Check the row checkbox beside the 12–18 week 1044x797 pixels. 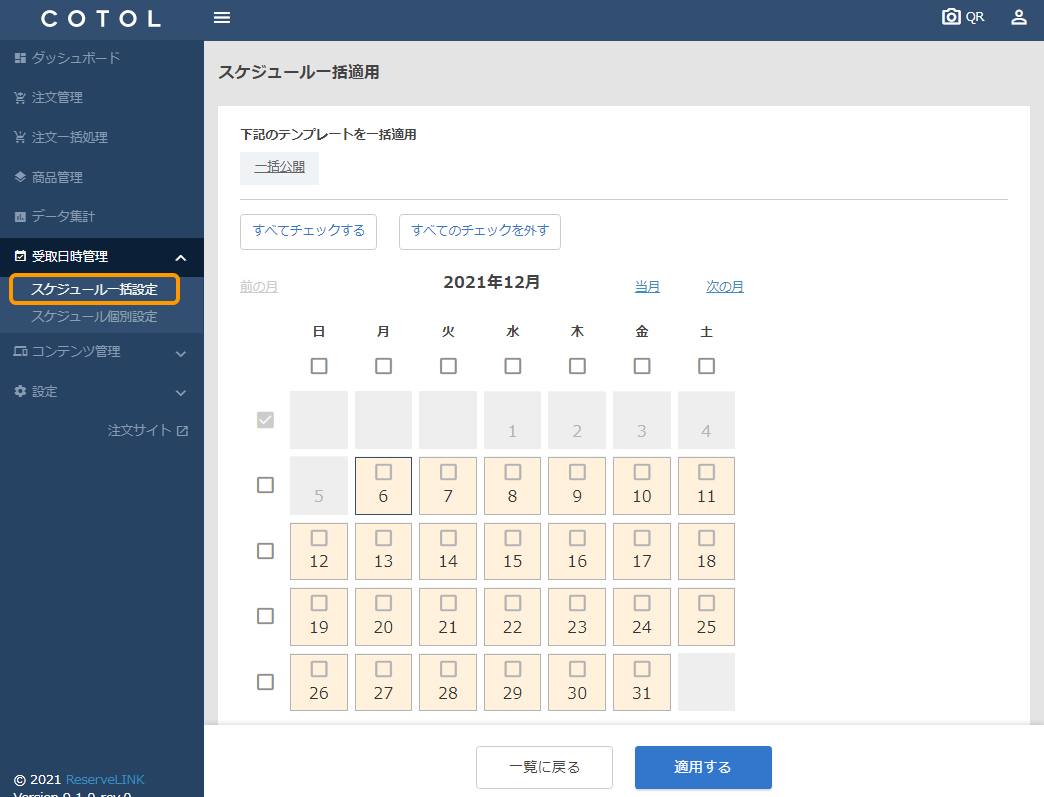265,551
